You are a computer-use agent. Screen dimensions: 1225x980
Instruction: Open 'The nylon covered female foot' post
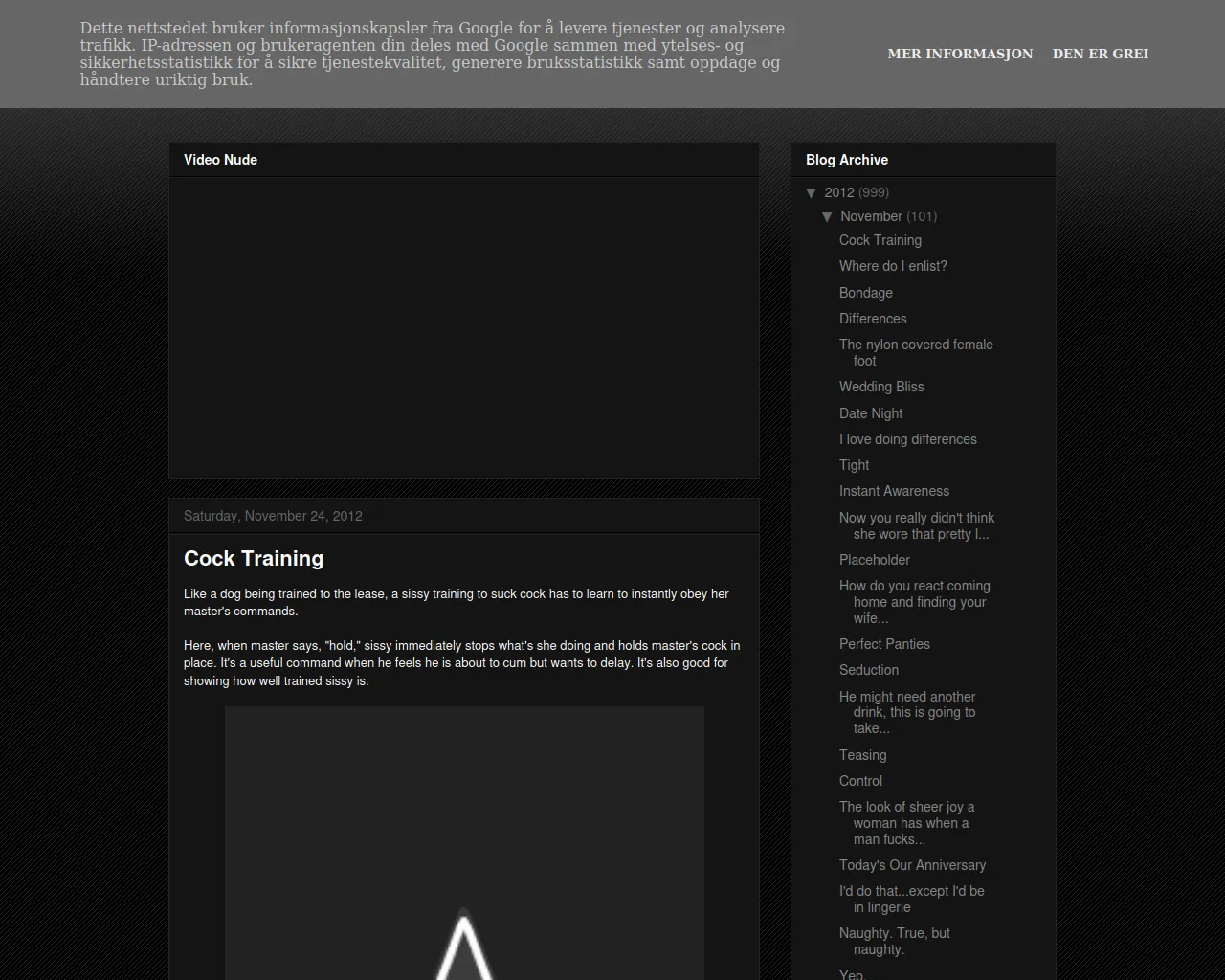[916, 352]
